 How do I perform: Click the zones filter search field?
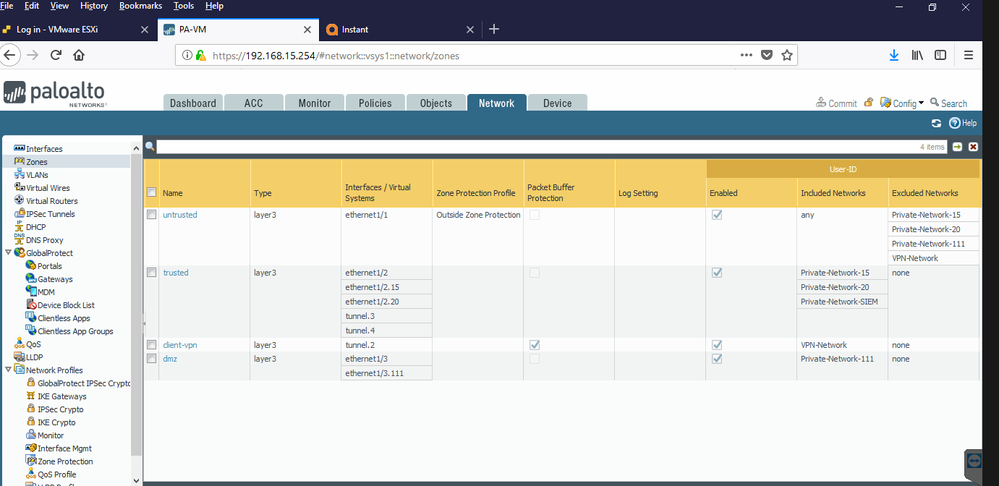click(x=552, y=147)
